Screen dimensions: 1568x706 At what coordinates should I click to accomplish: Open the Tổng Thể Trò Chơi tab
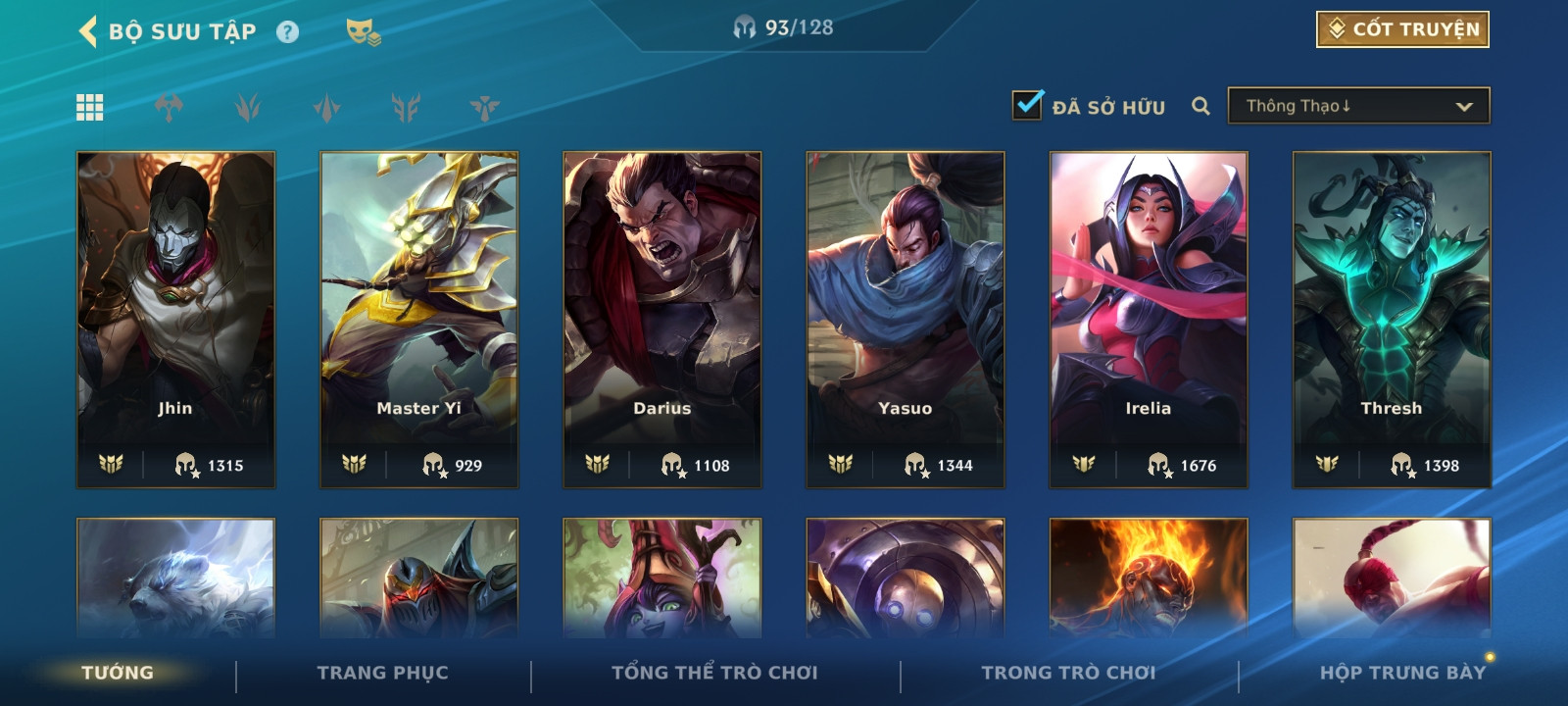(714, 673)
